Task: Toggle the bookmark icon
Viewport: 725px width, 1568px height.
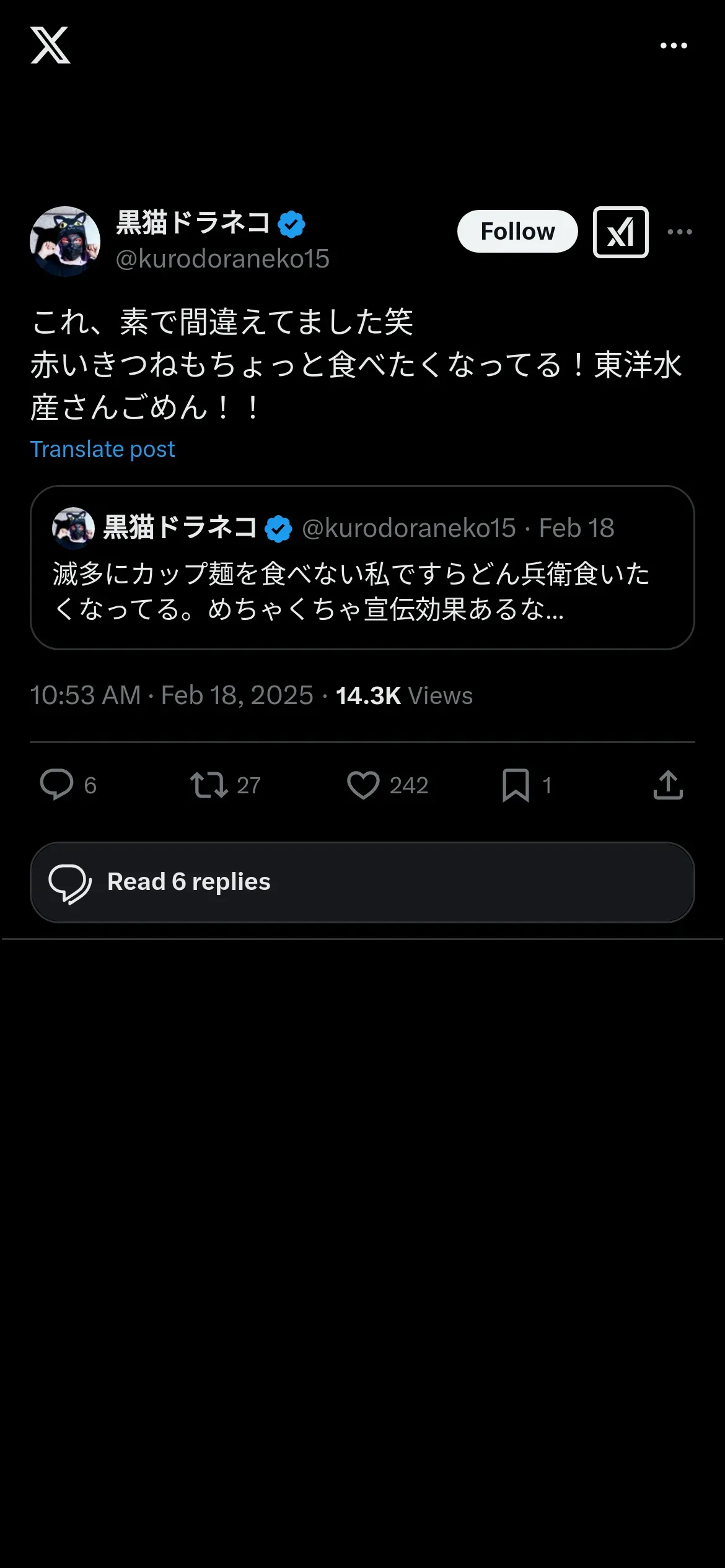Action: coord(516,785)
